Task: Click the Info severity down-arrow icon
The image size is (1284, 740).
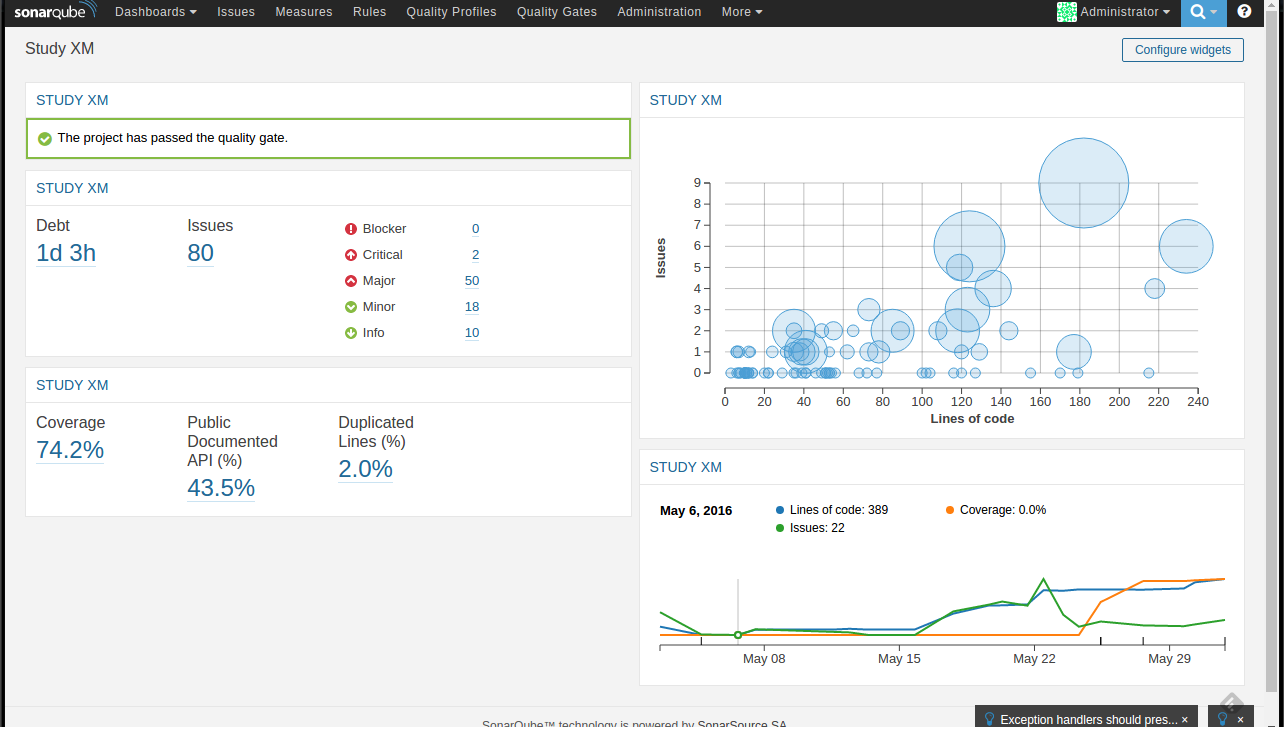Action: [x=351, y=333]
